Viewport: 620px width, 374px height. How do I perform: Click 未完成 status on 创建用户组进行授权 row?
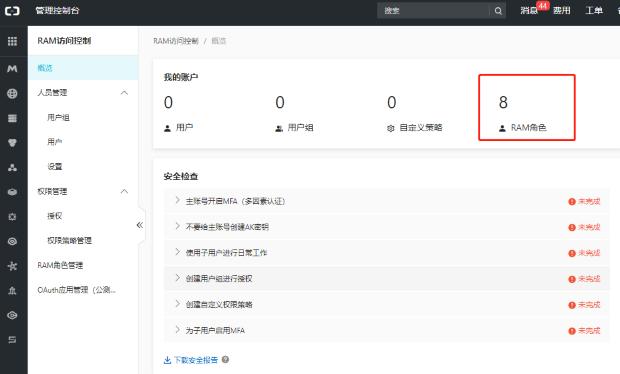589,279
